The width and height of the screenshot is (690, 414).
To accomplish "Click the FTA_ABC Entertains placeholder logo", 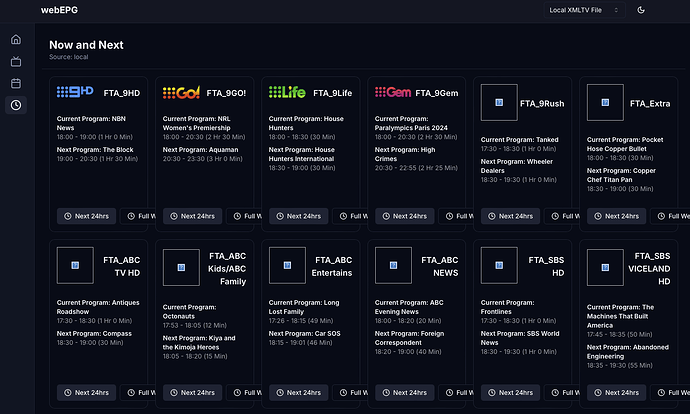I will click(x=287, y=265).
